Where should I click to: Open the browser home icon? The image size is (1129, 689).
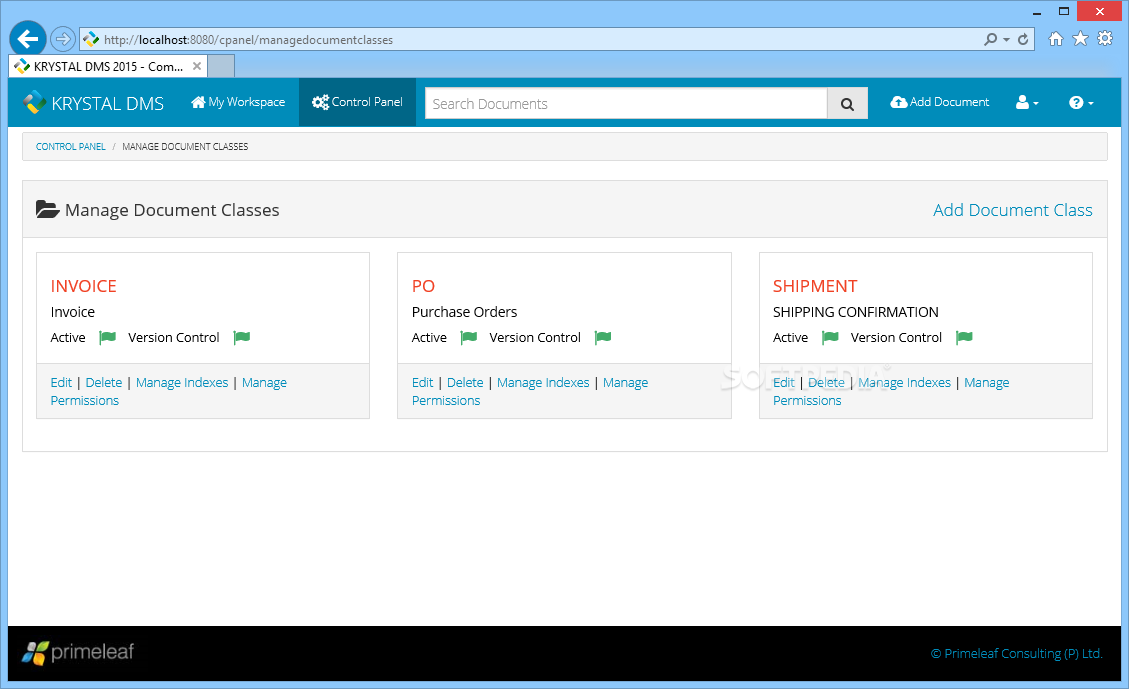(x=1056, y=39)
